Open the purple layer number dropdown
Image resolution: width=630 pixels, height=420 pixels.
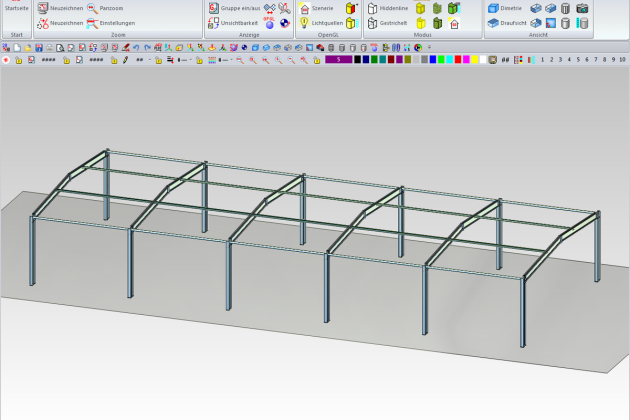click(x=338, y=60)
